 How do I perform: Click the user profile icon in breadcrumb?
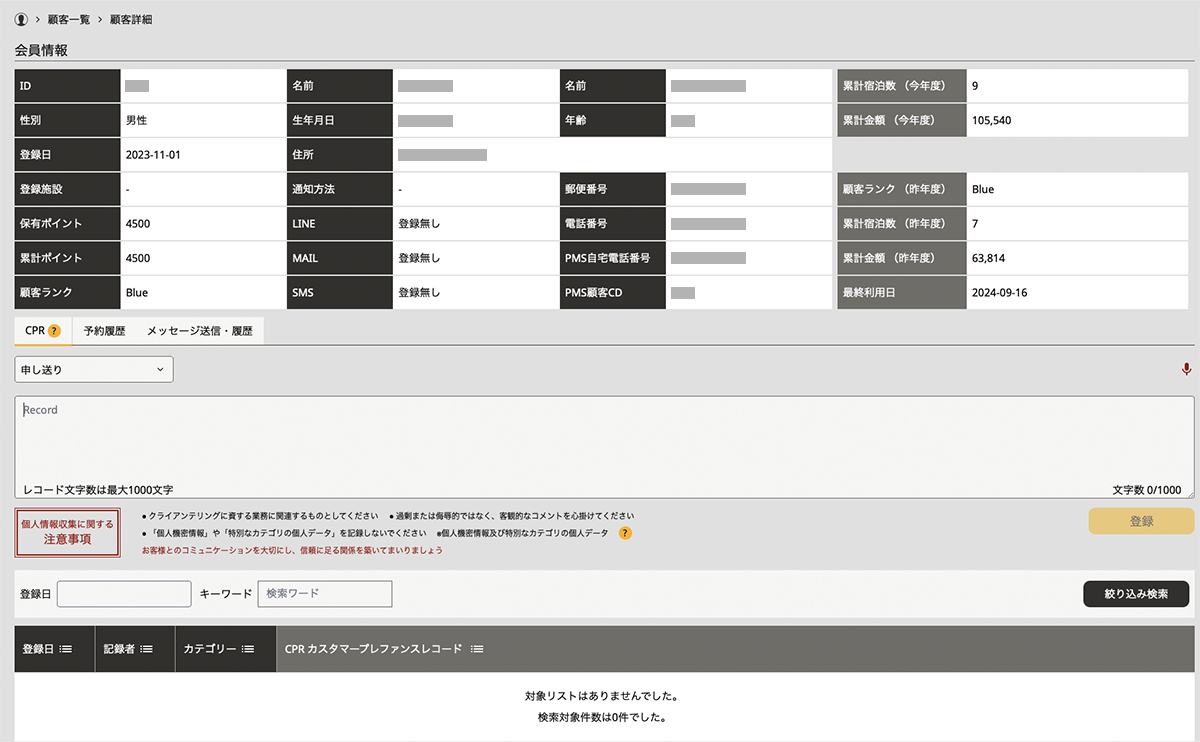point(22,20)
